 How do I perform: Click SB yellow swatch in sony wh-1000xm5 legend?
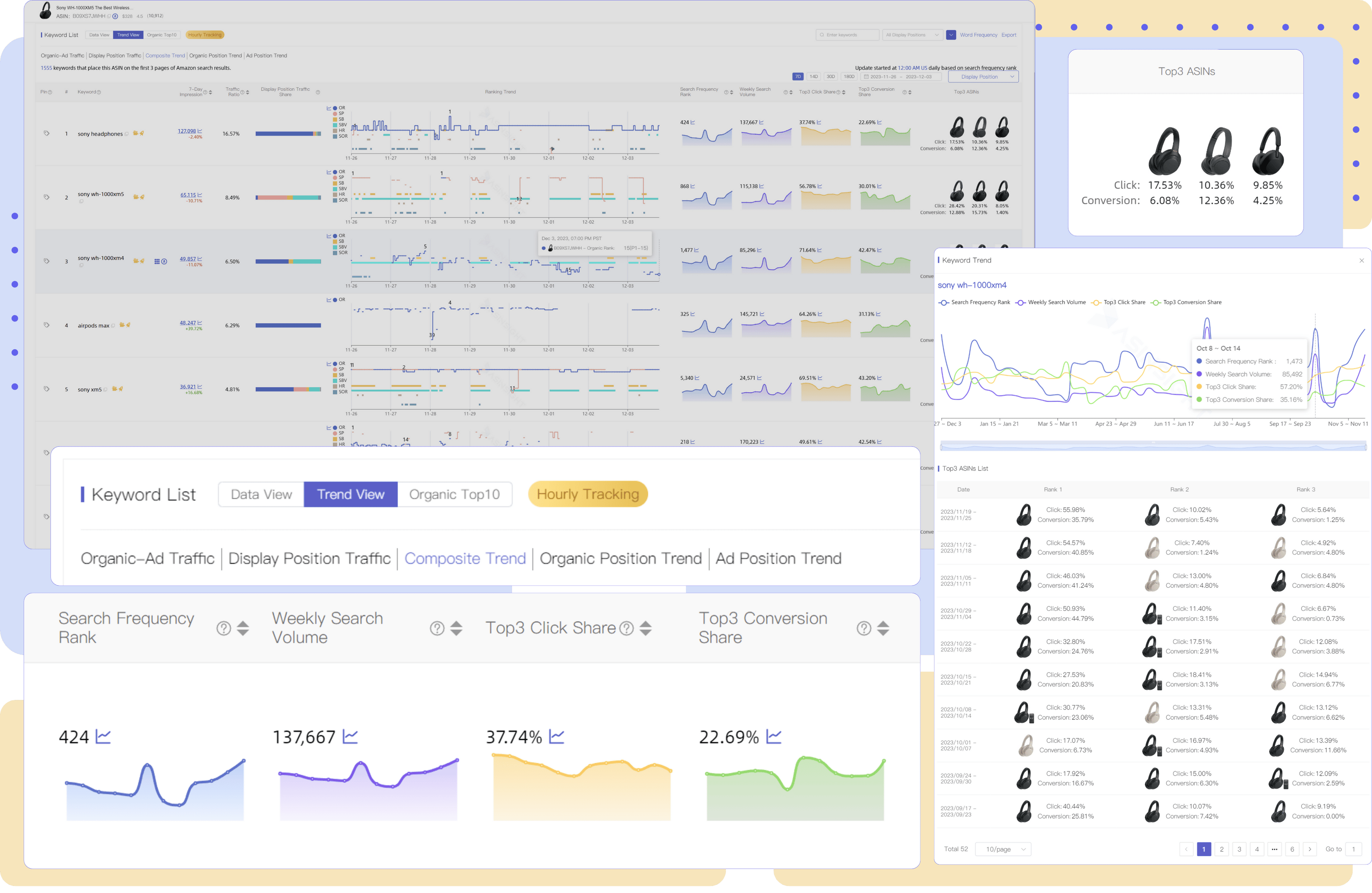tap(335, 183)
